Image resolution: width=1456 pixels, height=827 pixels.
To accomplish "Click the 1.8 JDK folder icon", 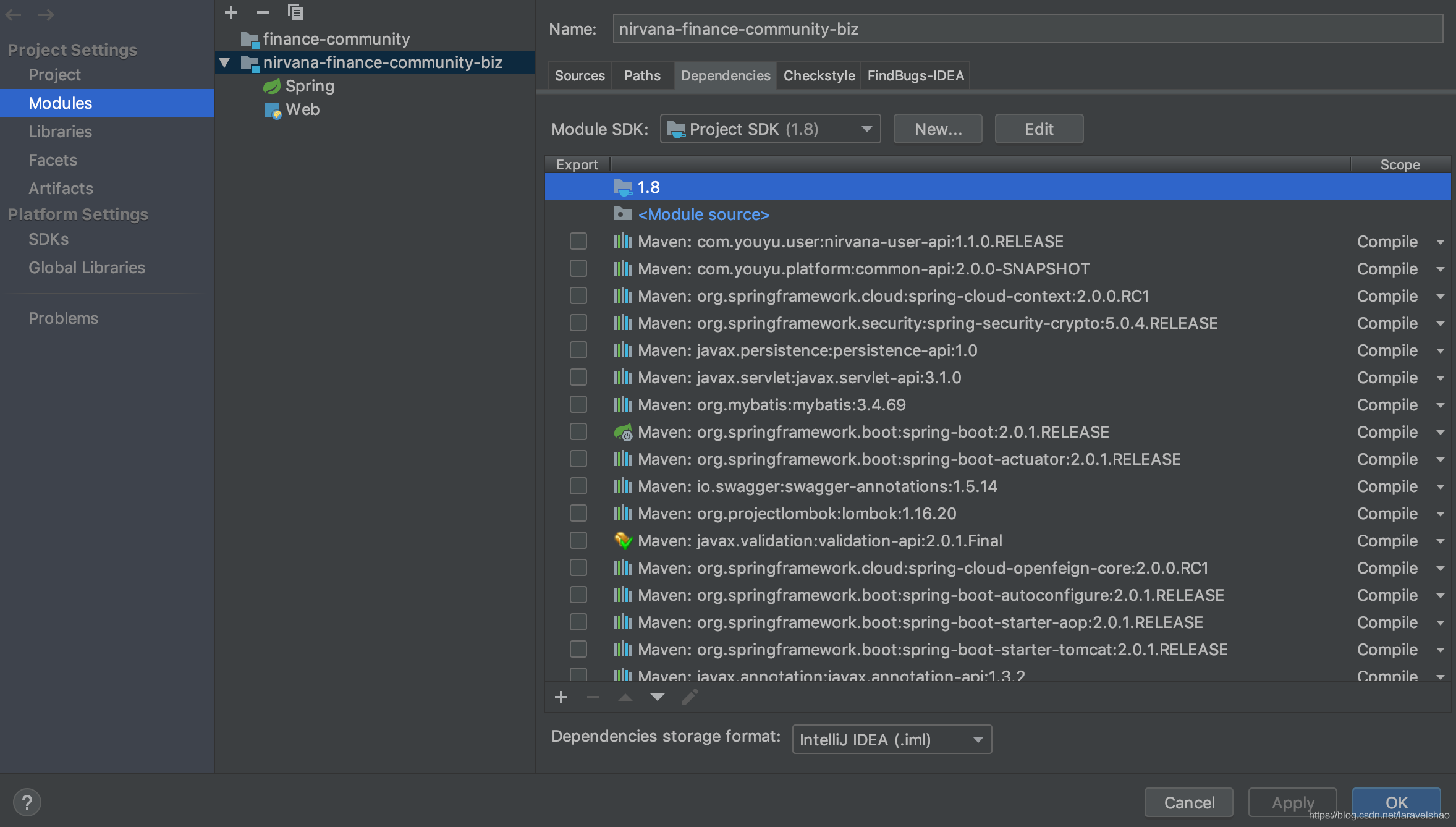I will [x=623, y=187].
